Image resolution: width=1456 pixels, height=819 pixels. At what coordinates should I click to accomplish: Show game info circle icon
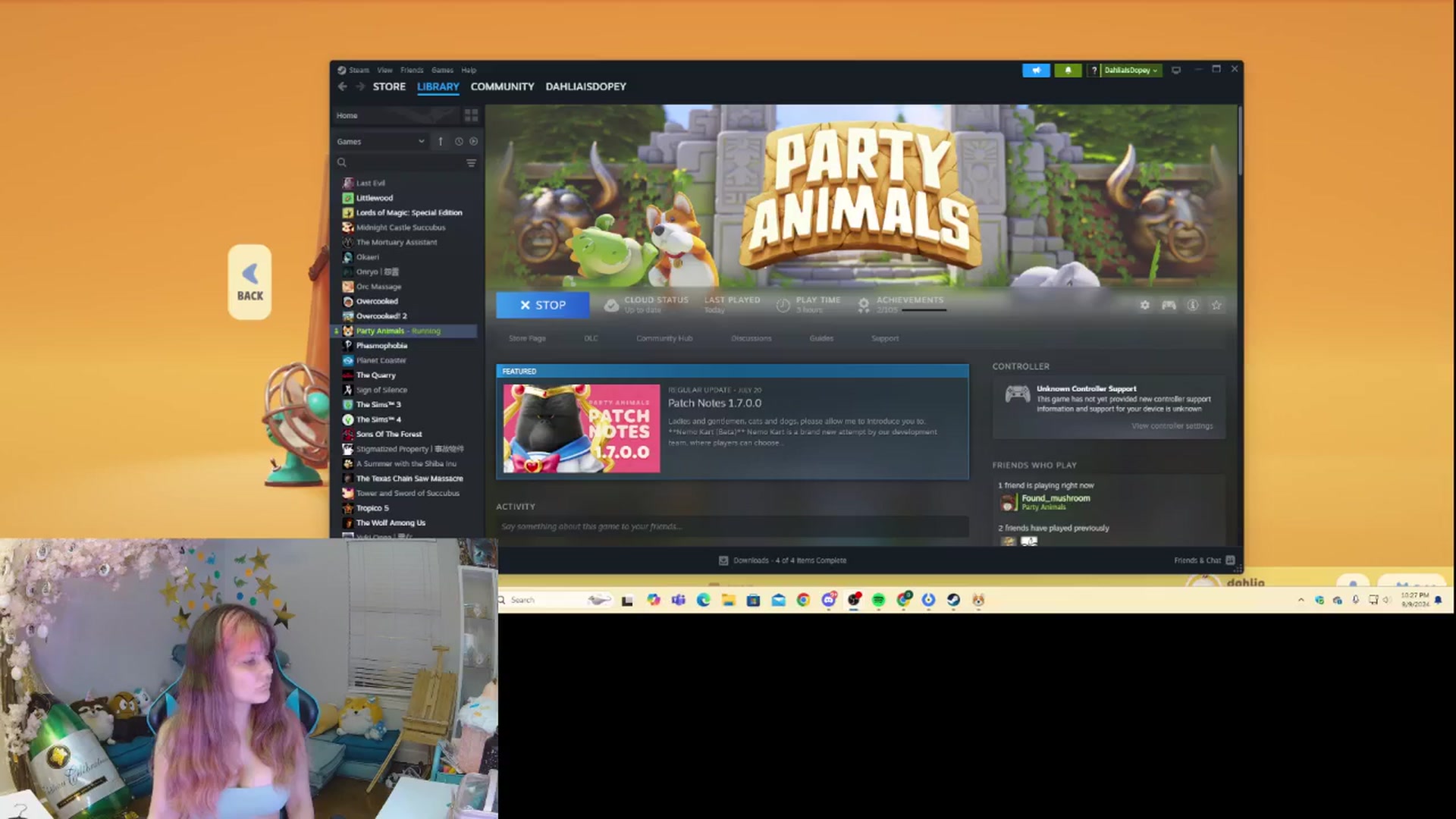click(x=1193, y=305)
